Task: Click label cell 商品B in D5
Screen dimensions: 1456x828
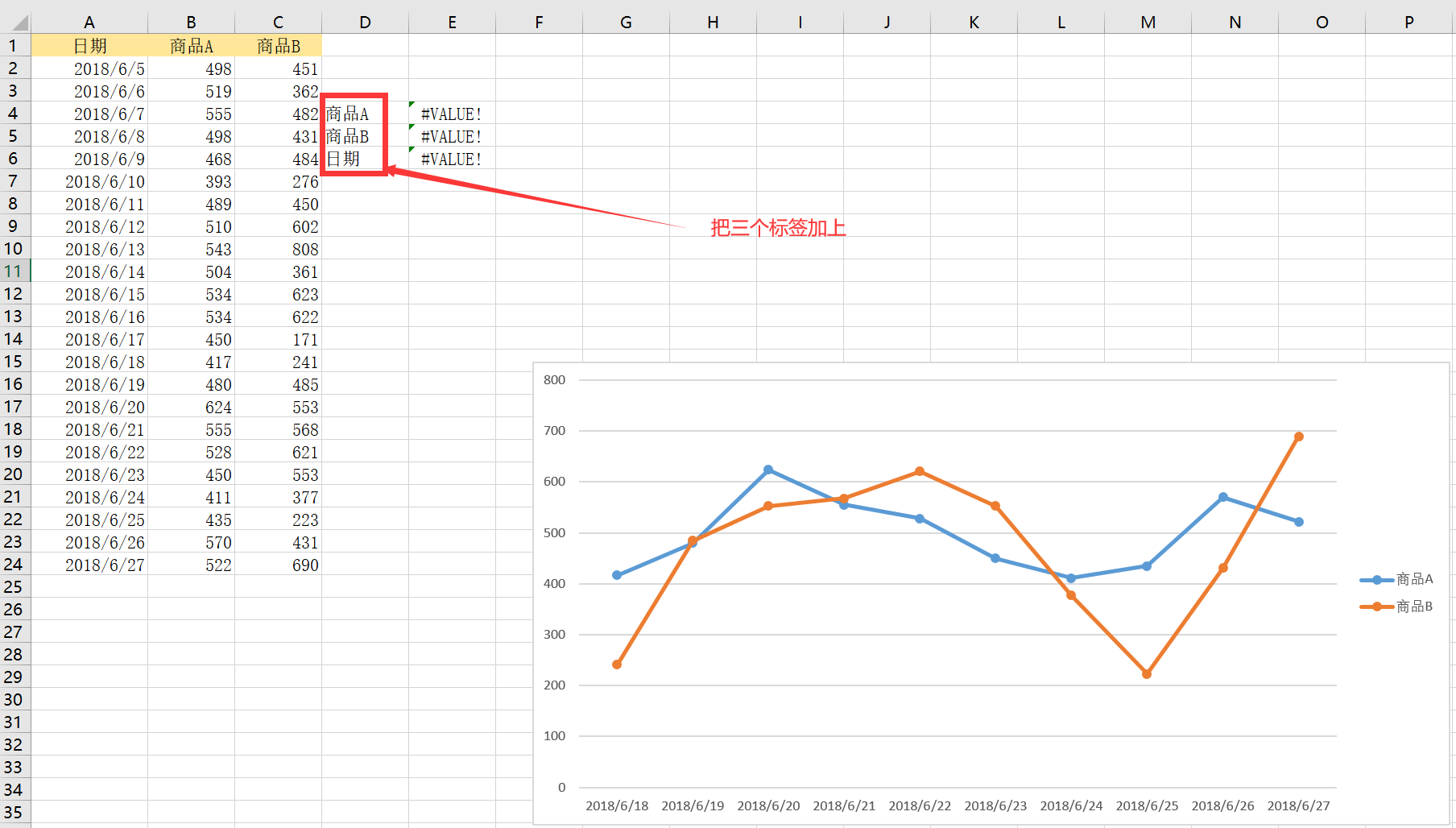Action: [x=365, y=136]
